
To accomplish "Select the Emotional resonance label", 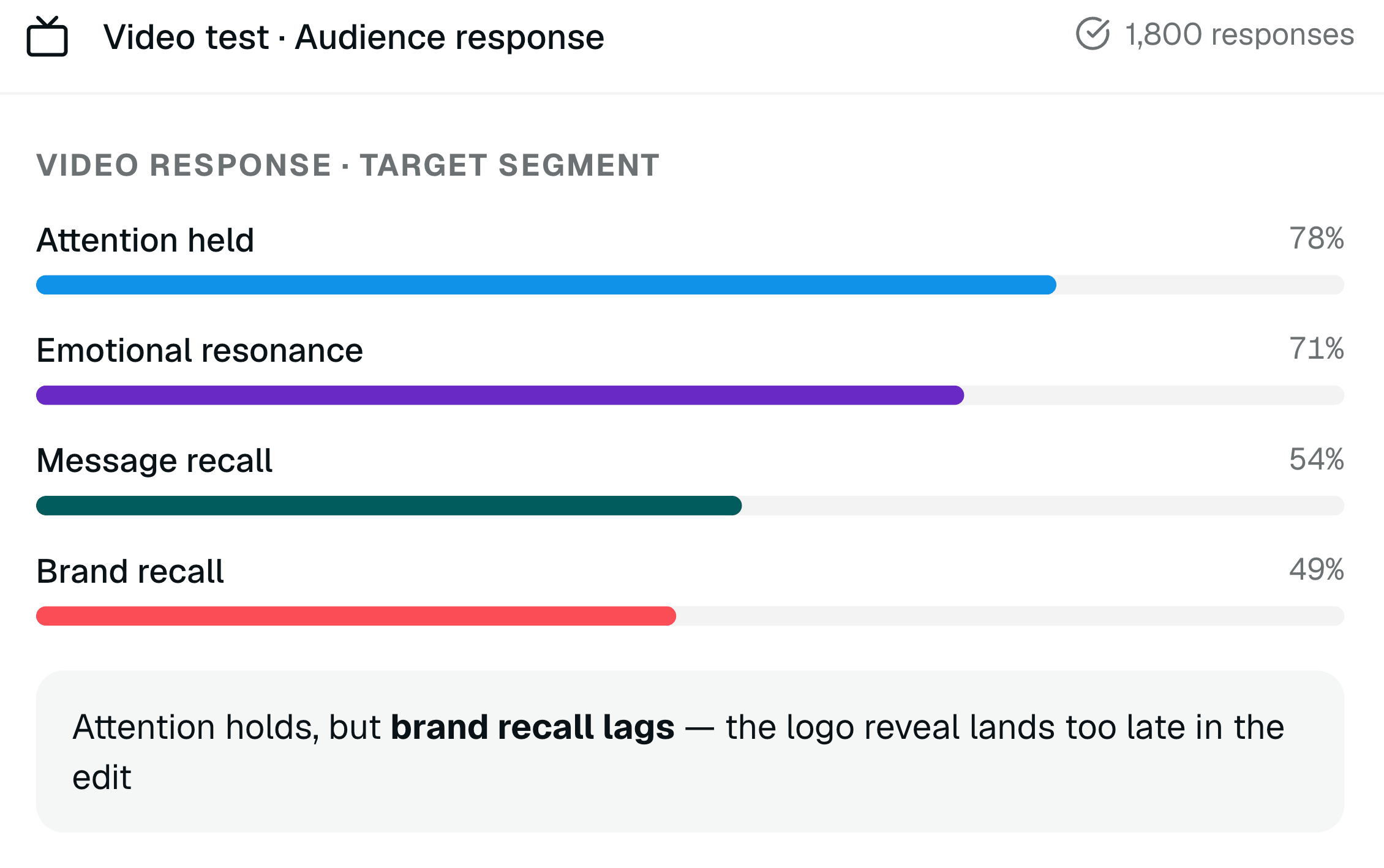I will click(x=200, y=351).
